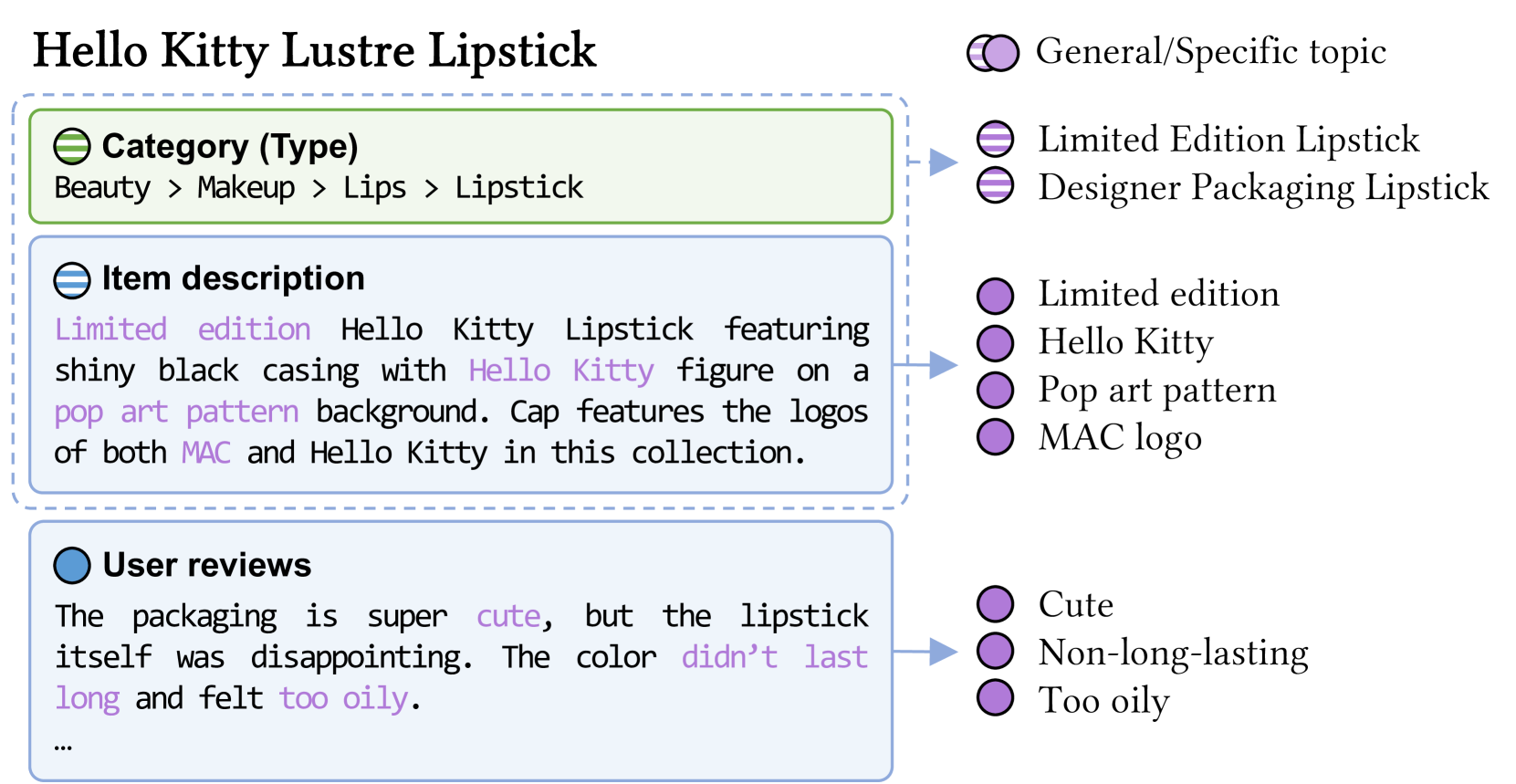Select Lips in the category breadcrumb
The height and width of the screenshot is (784, 1516).
(374, 188)
